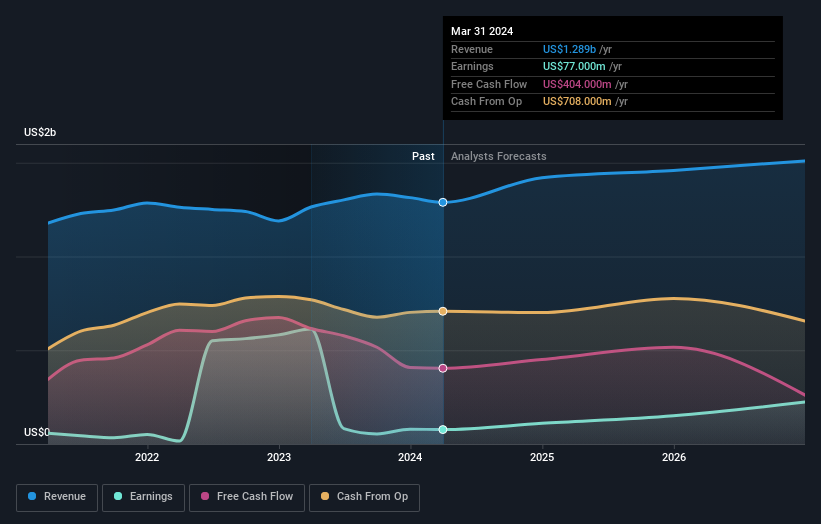
Task: Toggle the Earnings legend button
Action: tap(143, 497)
